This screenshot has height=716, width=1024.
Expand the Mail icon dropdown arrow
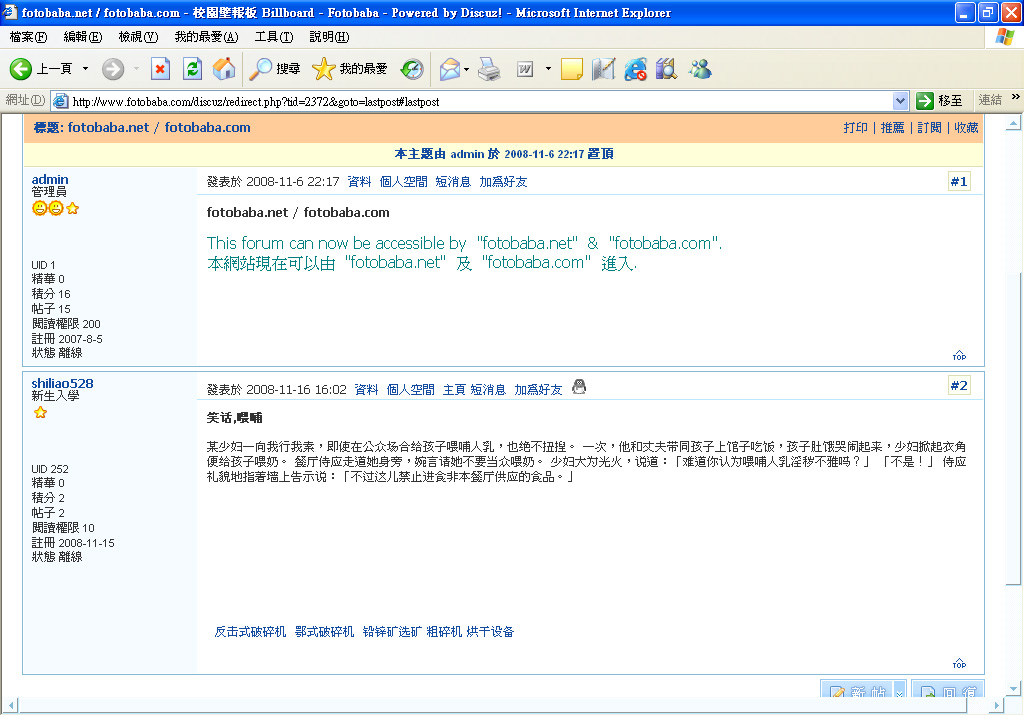pos(466,69)
